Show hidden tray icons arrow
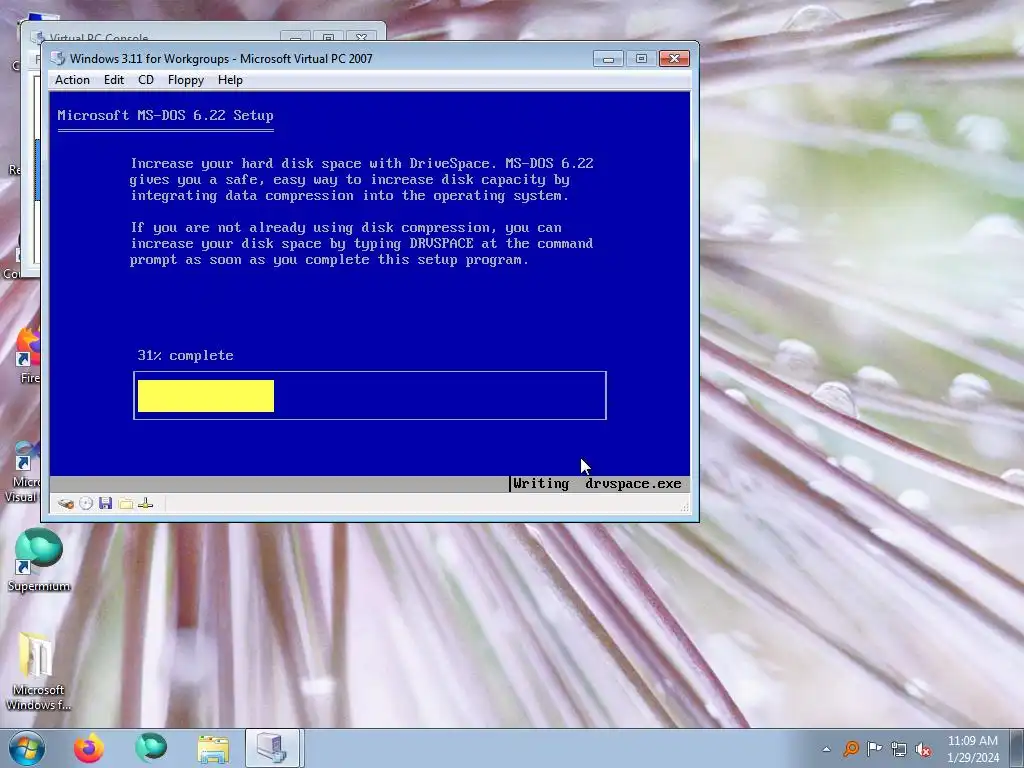Viewport: 1024px width, 768px height. point(827,749)
